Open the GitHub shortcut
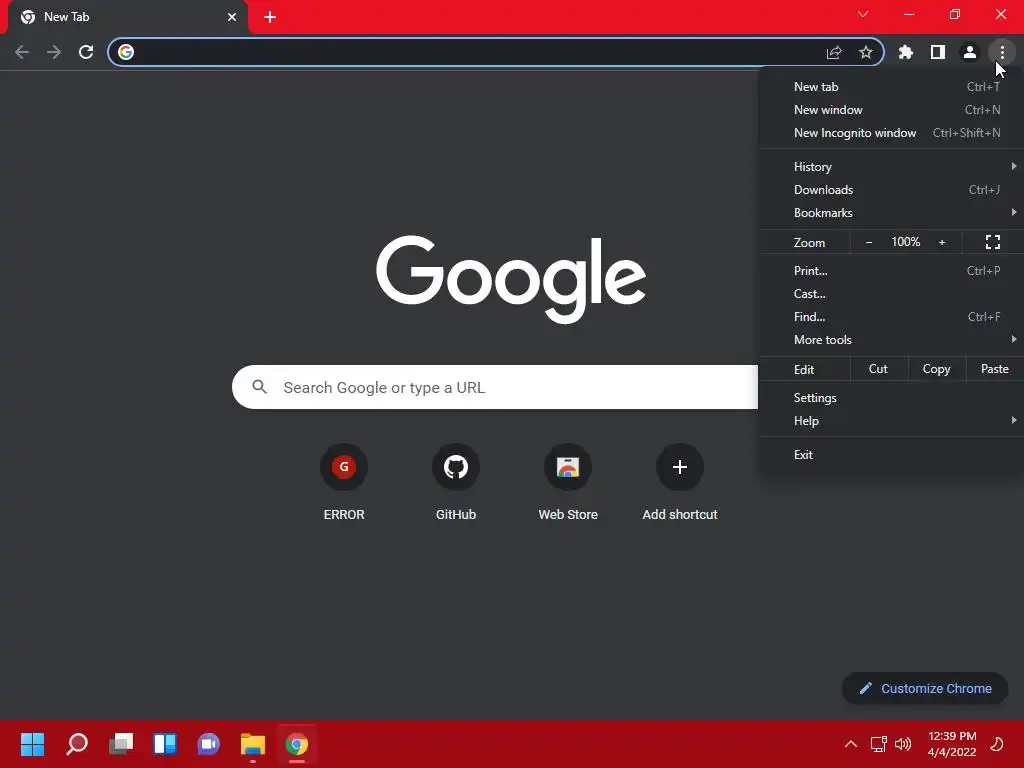This screenshot has width=1024, height=768. click(456, 483)
